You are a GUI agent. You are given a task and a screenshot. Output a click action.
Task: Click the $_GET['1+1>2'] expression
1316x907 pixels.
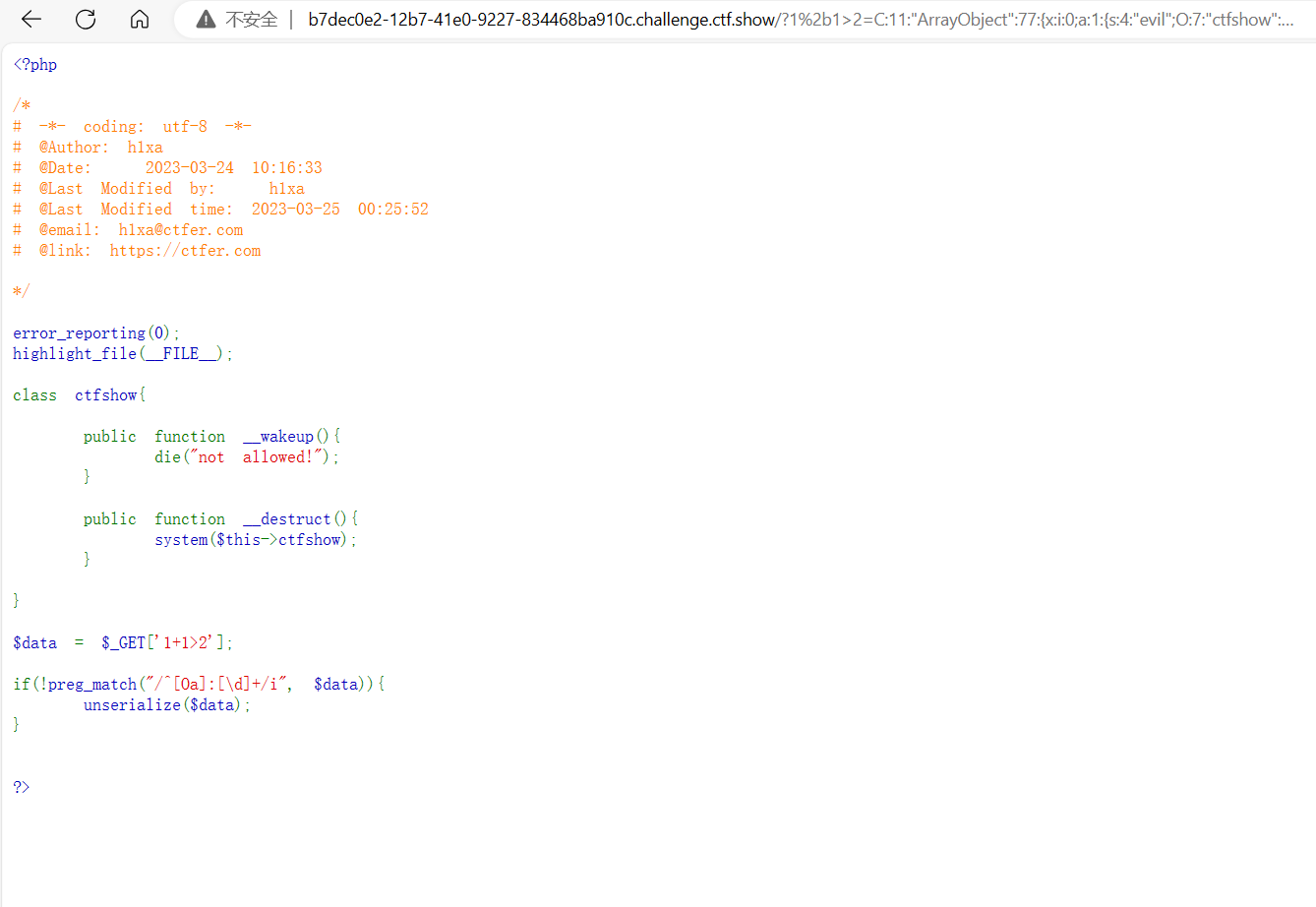(163, 641)
